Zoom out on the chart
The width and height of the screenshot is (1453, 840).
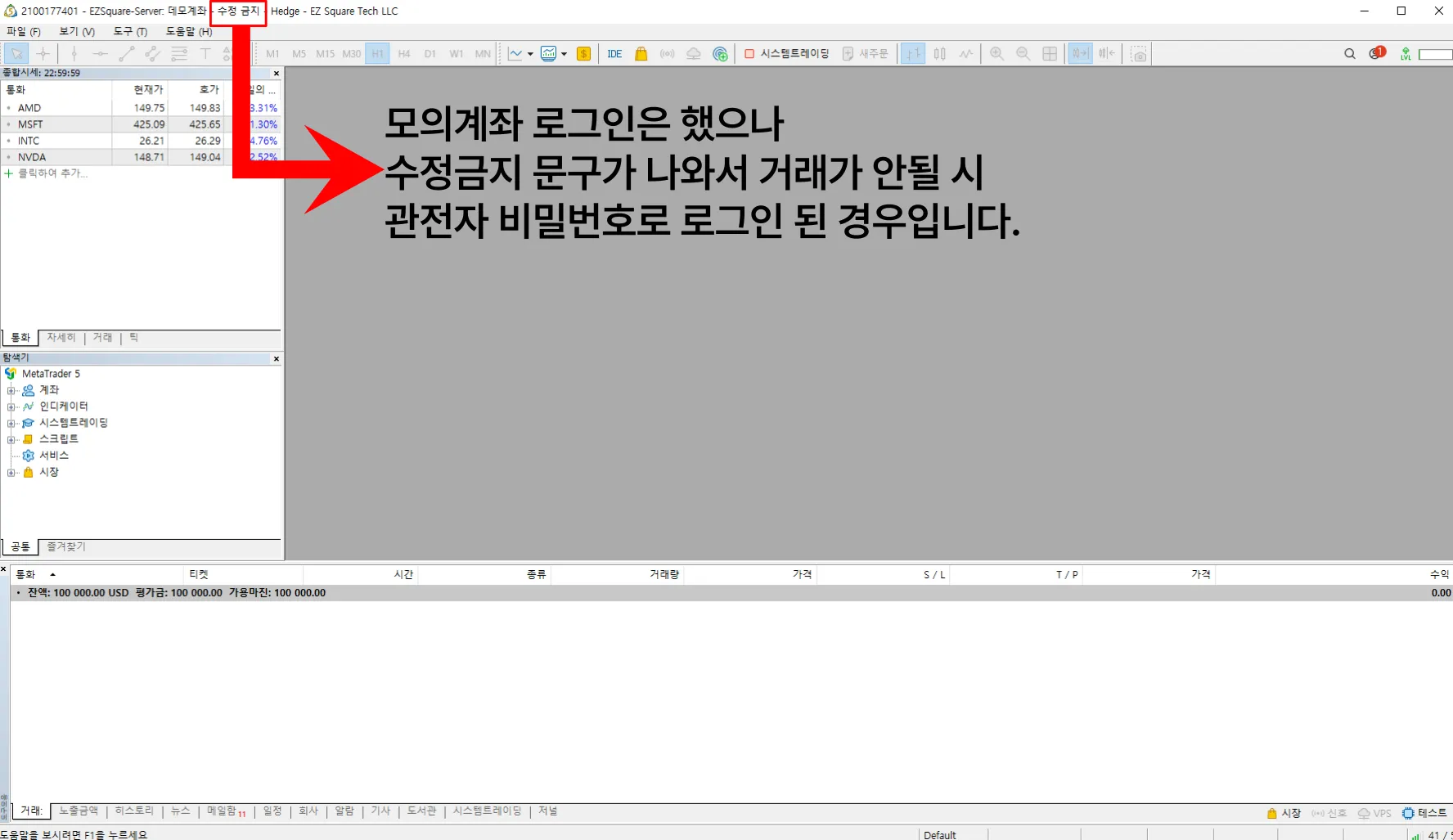1023,54
